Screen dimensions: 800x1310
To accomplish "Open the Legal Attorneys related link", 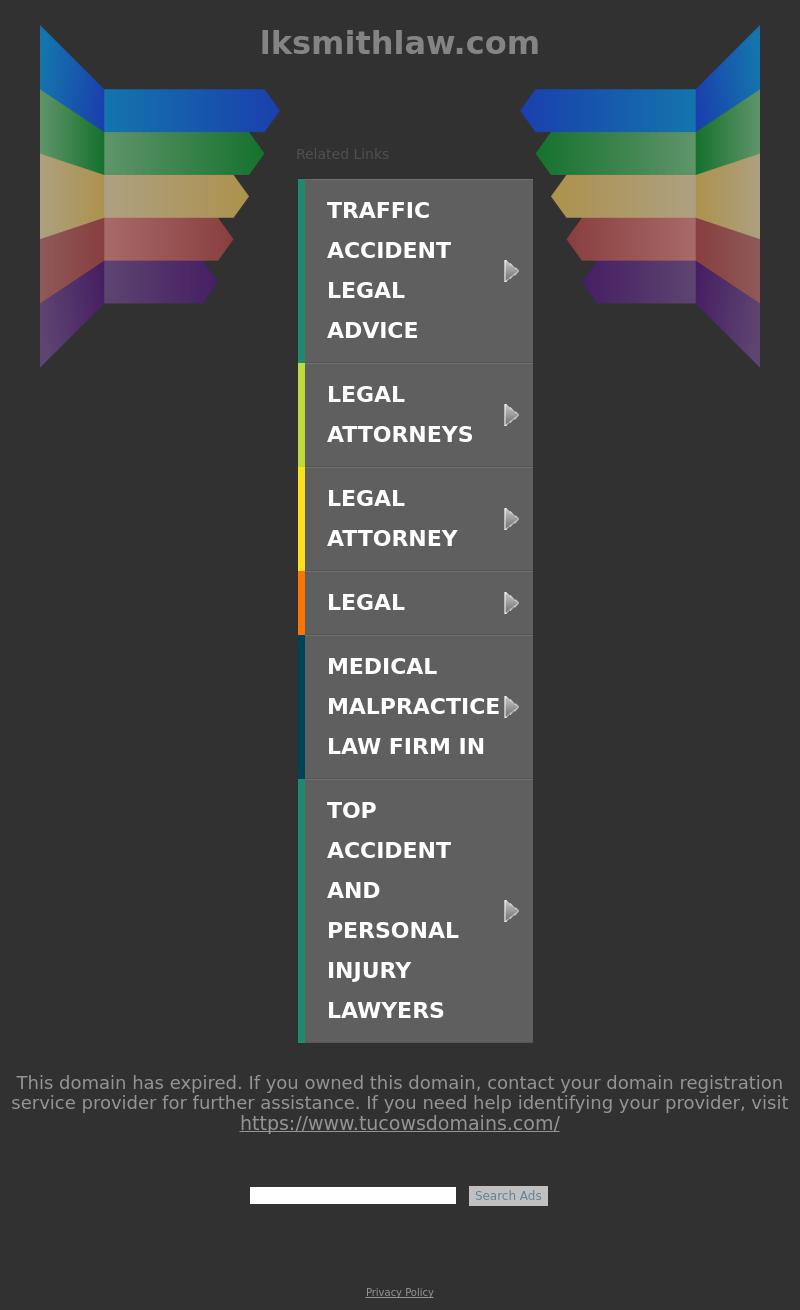I will 400,414.
